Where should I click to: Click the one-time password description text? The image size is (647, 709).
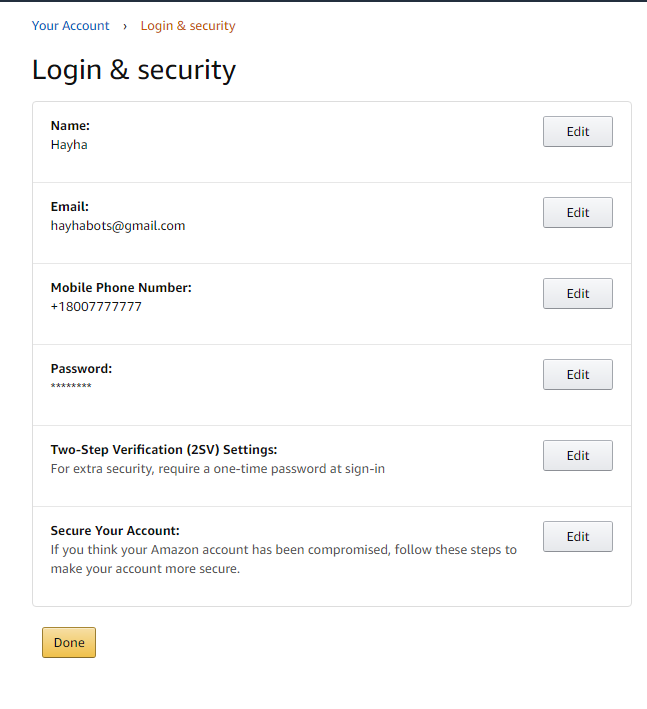[x=217, y=469]
